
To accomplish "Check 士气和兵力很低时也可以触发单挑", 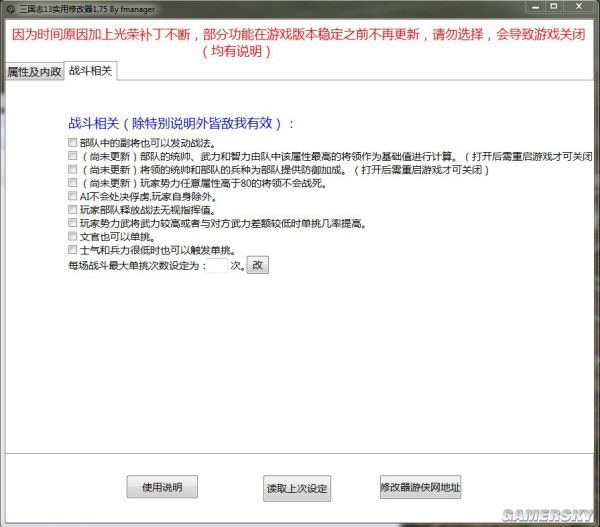I will tap(72, 250).
